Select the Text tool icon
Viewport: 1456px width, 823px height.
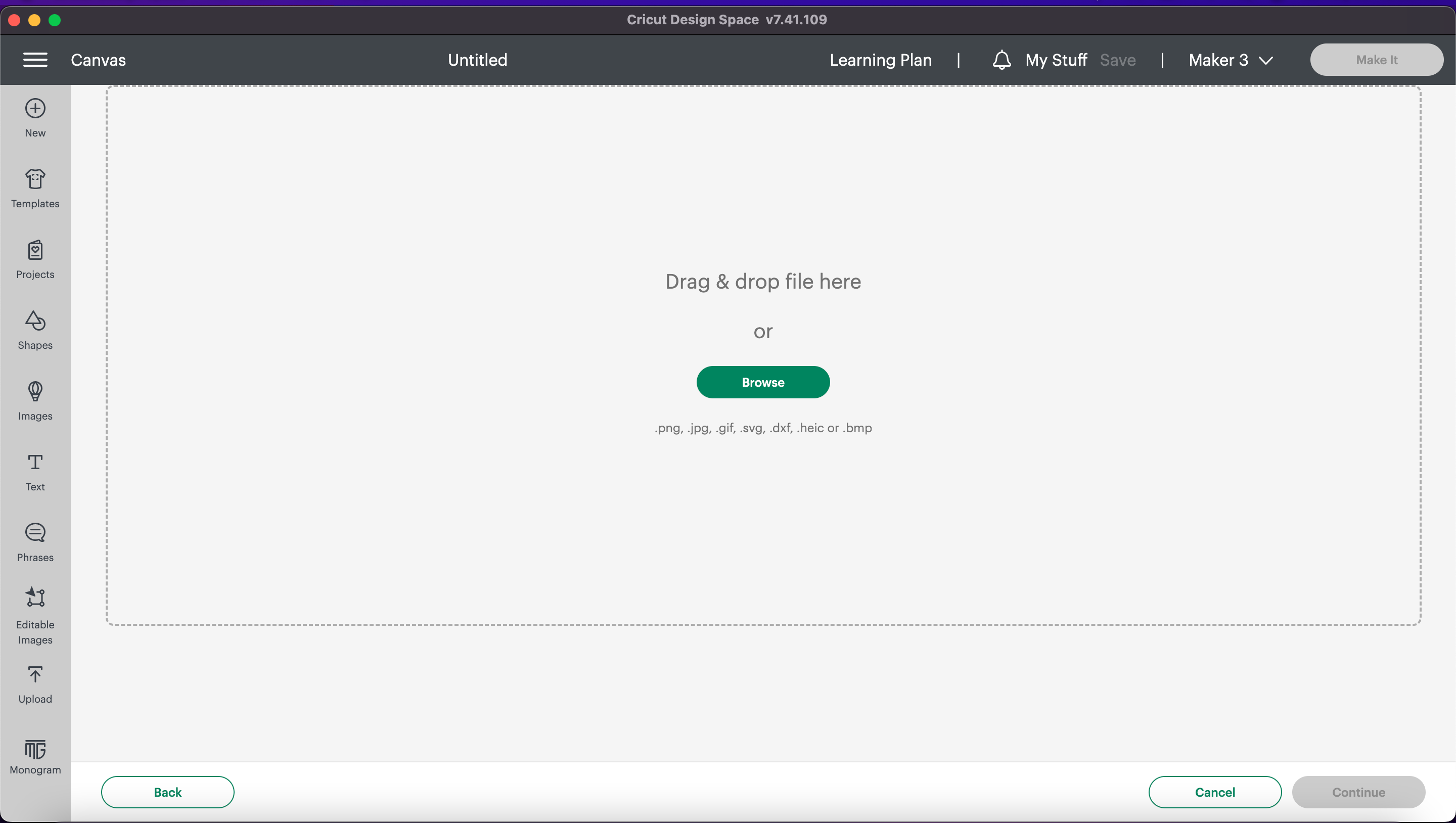click(35, 463)
